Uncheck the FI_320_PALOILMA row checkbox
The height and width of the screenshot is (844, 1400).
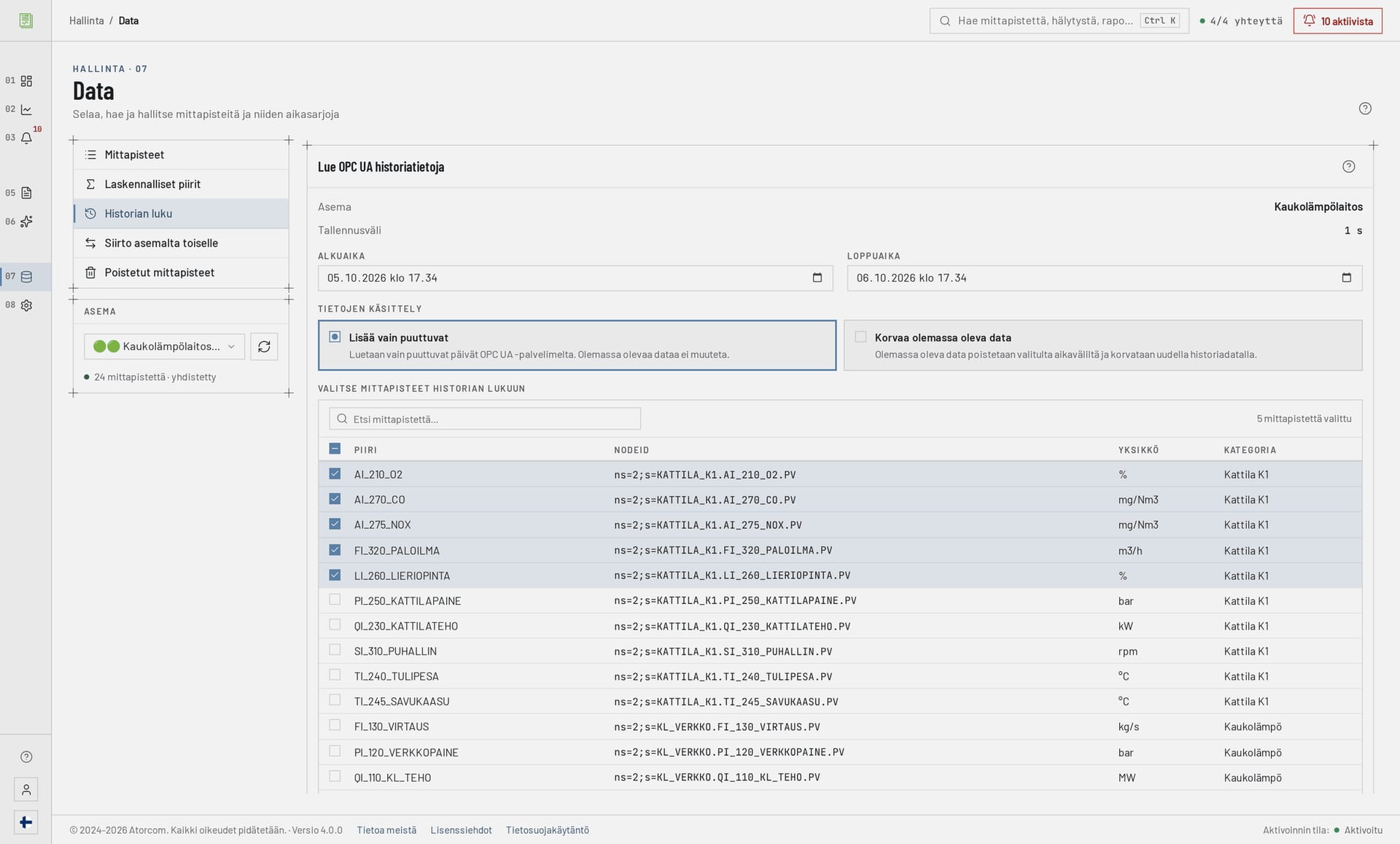[335, 550]
